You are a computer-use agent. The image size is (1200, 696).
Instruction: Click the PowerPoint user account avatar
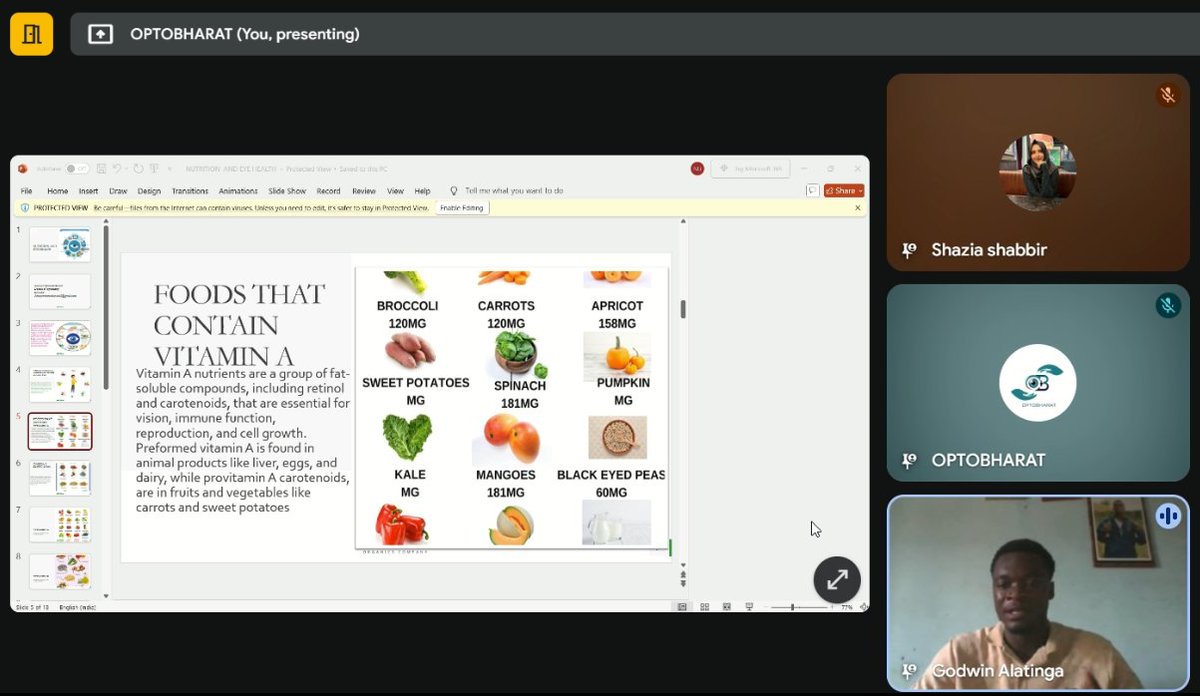697,169
